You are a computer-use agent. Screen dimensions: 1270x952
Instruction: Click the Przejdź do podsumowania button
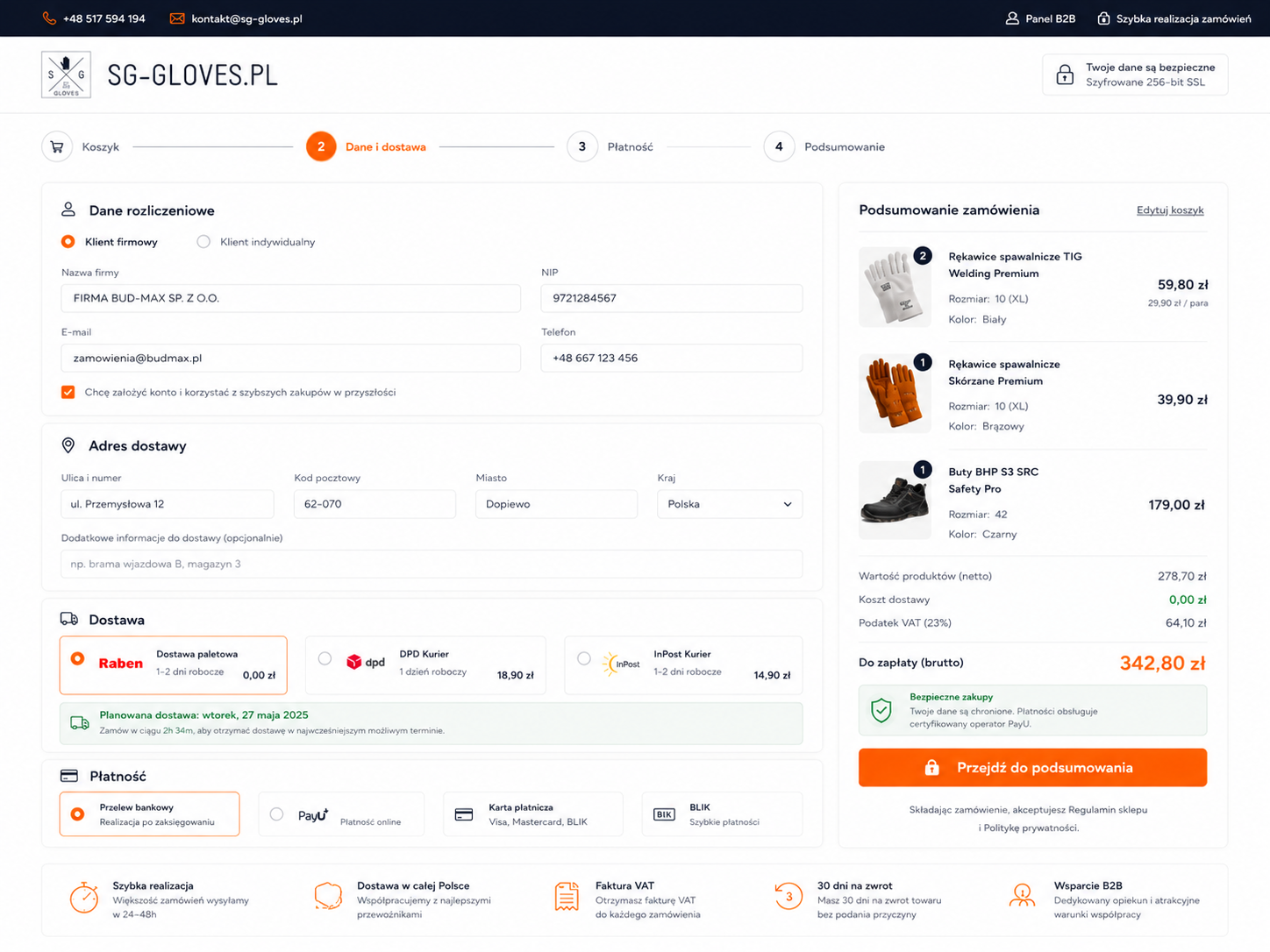(1032, 767)
